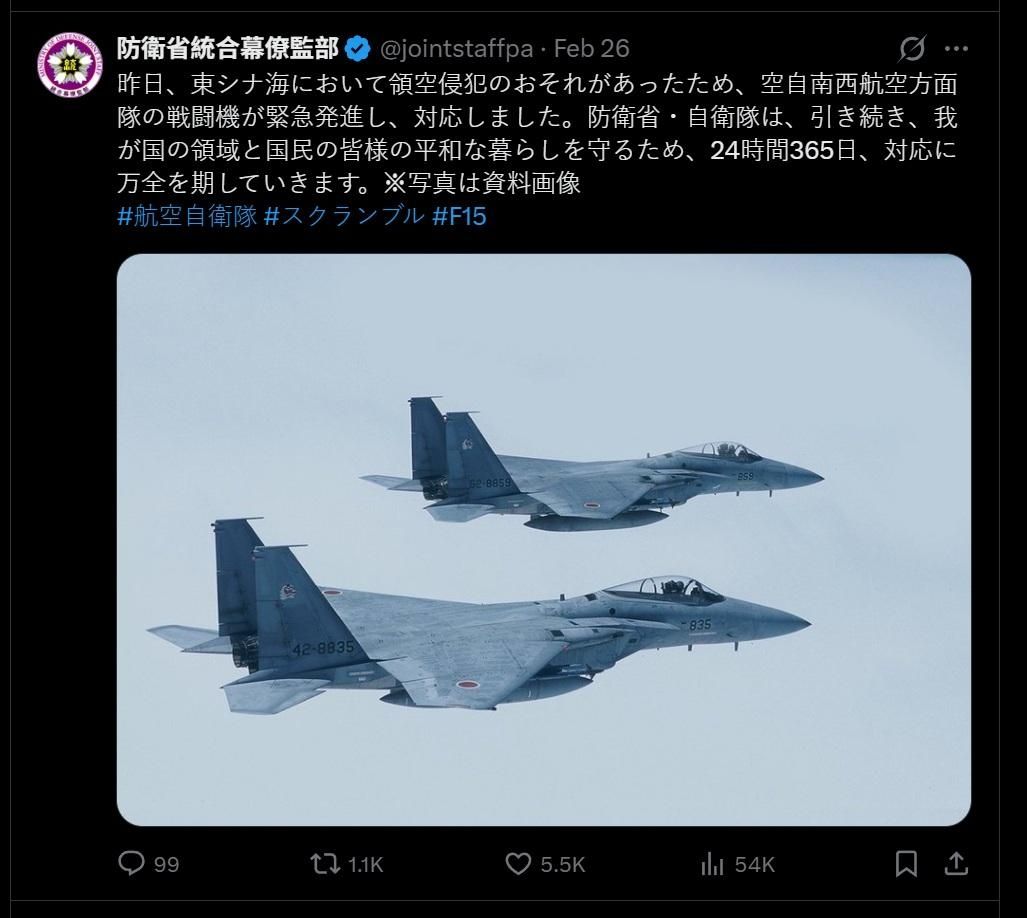Click the repost arrows icon
This screenshot has width=1027, height=918.
(325, 864)
